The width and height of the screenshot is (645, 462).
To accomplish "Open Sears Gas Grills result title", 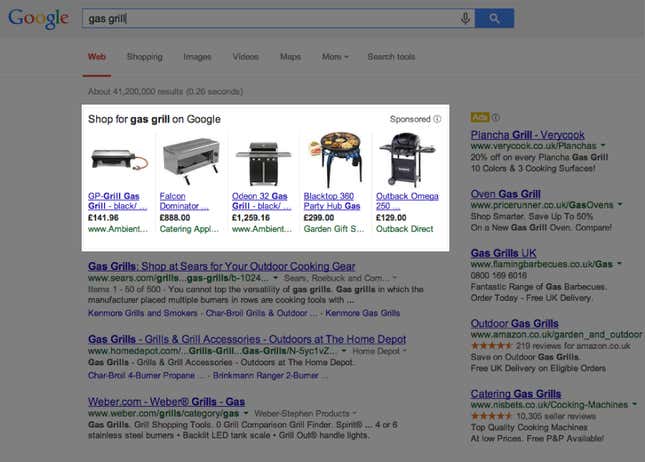I will 222,266.
